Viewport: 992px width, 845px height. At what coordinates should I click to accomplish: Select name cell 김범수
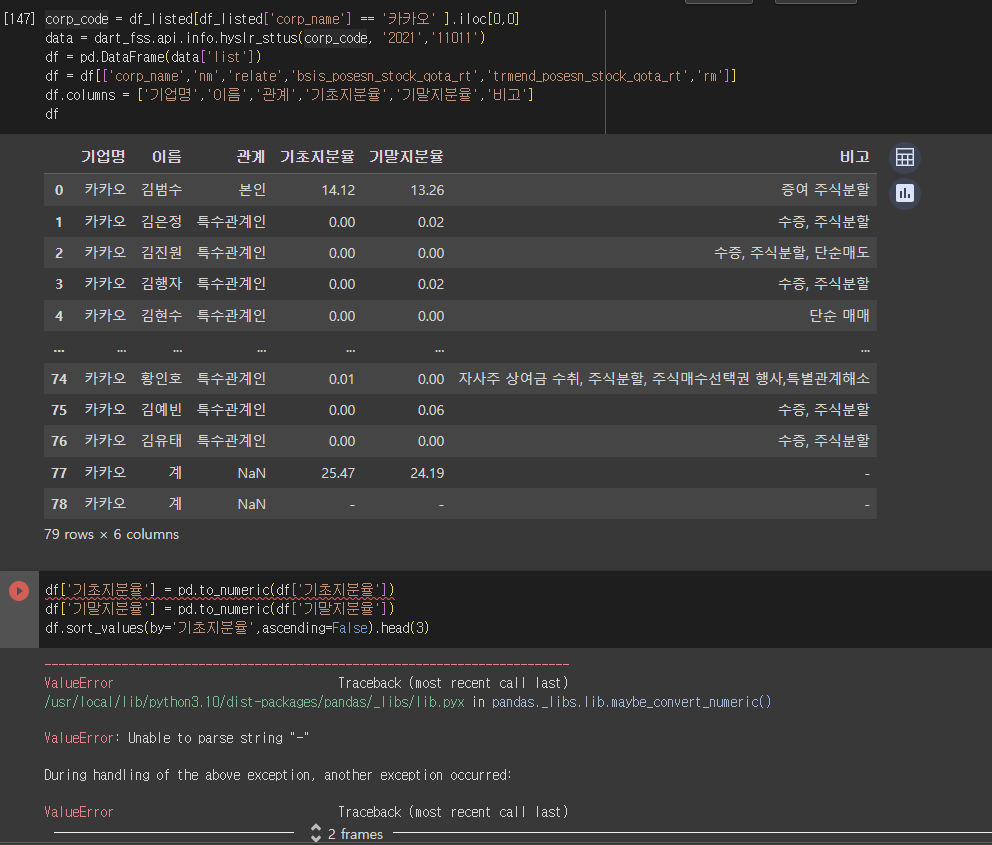coord(161,190)
